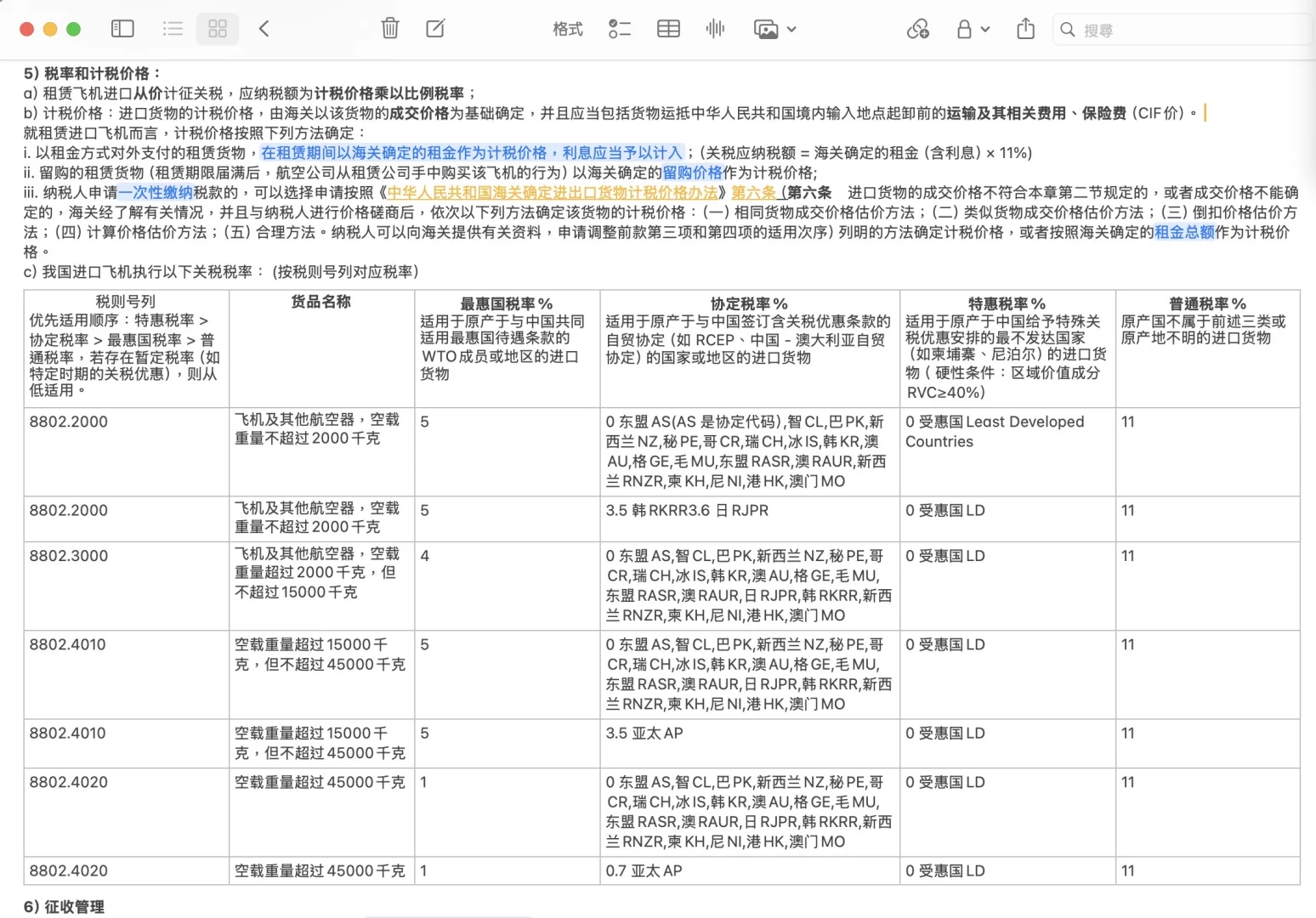Open the audio recording tool
Image resolution: width=1316 pixels, height=918 pixels.
pos(715,28)
